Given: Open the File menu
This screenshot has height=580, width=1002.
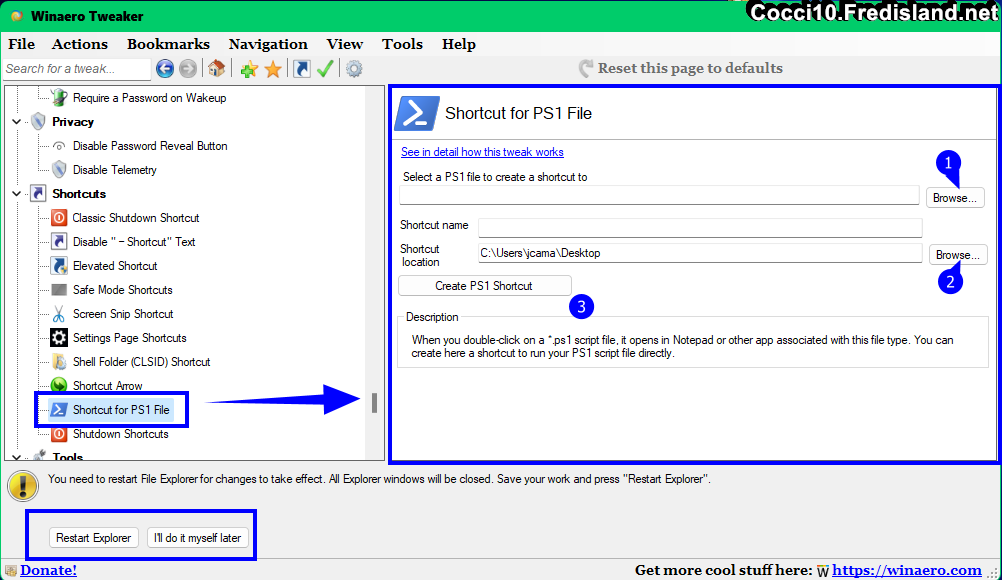Looking at the screenshot, I should [x=21, y=44].
